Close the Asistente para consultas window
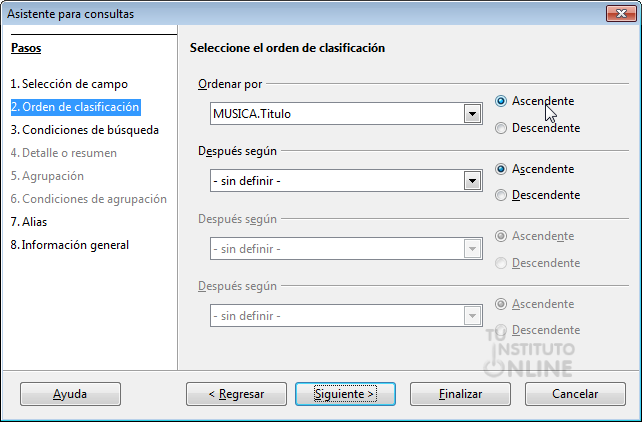This screenshot has width=642, height=422. pos(621,14)
